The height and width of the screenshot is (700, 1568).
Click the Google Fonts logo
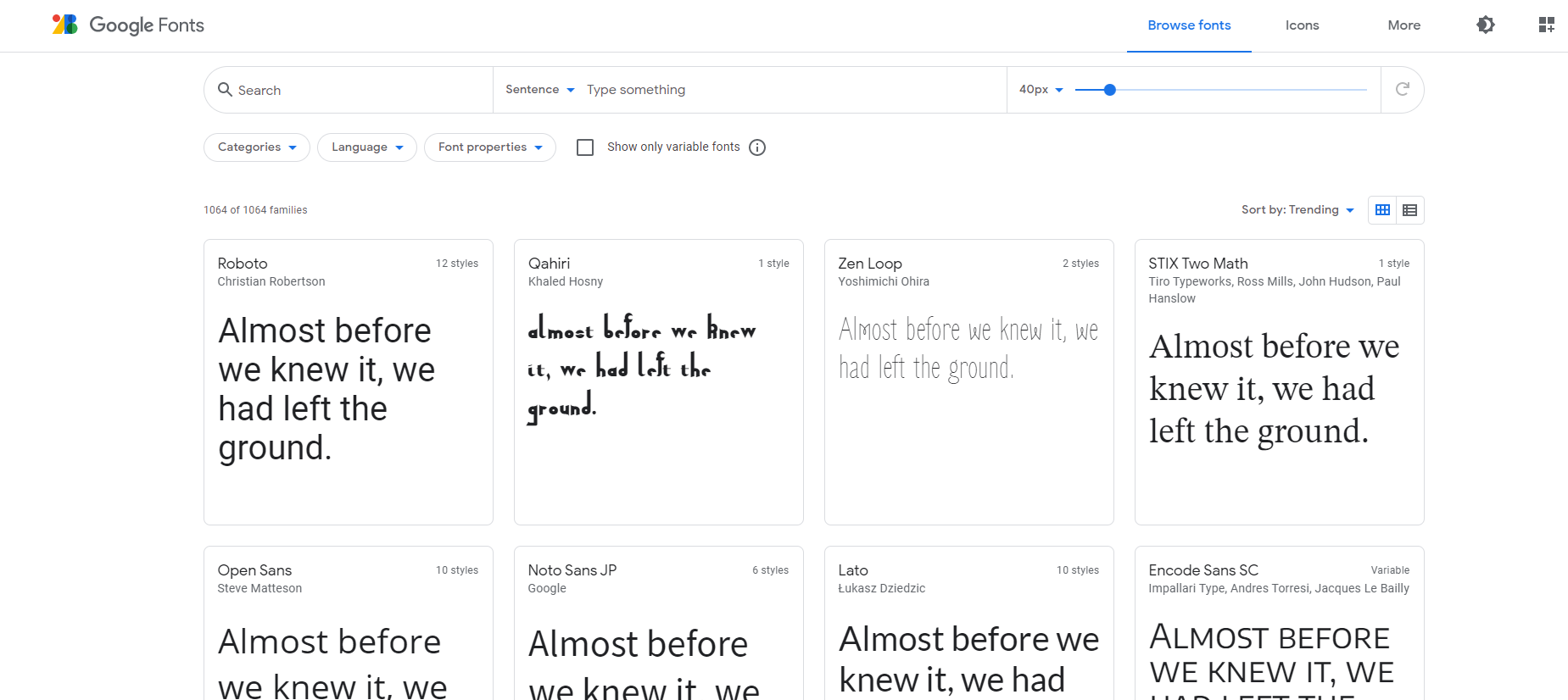(x=128, y=25)
